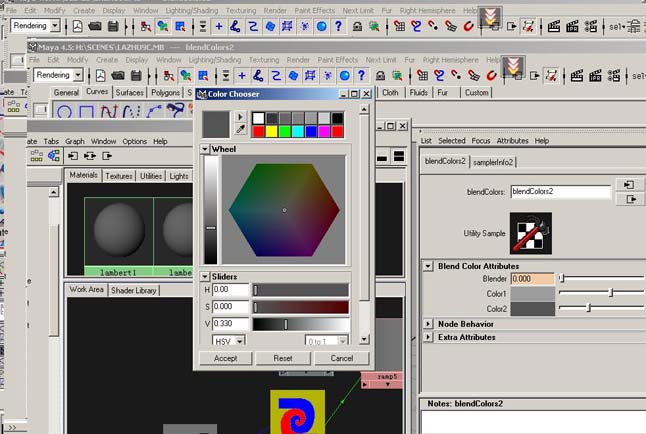The image size is (646, 434).
Task: Select the black palette swatch
Action: click(337, 118)
